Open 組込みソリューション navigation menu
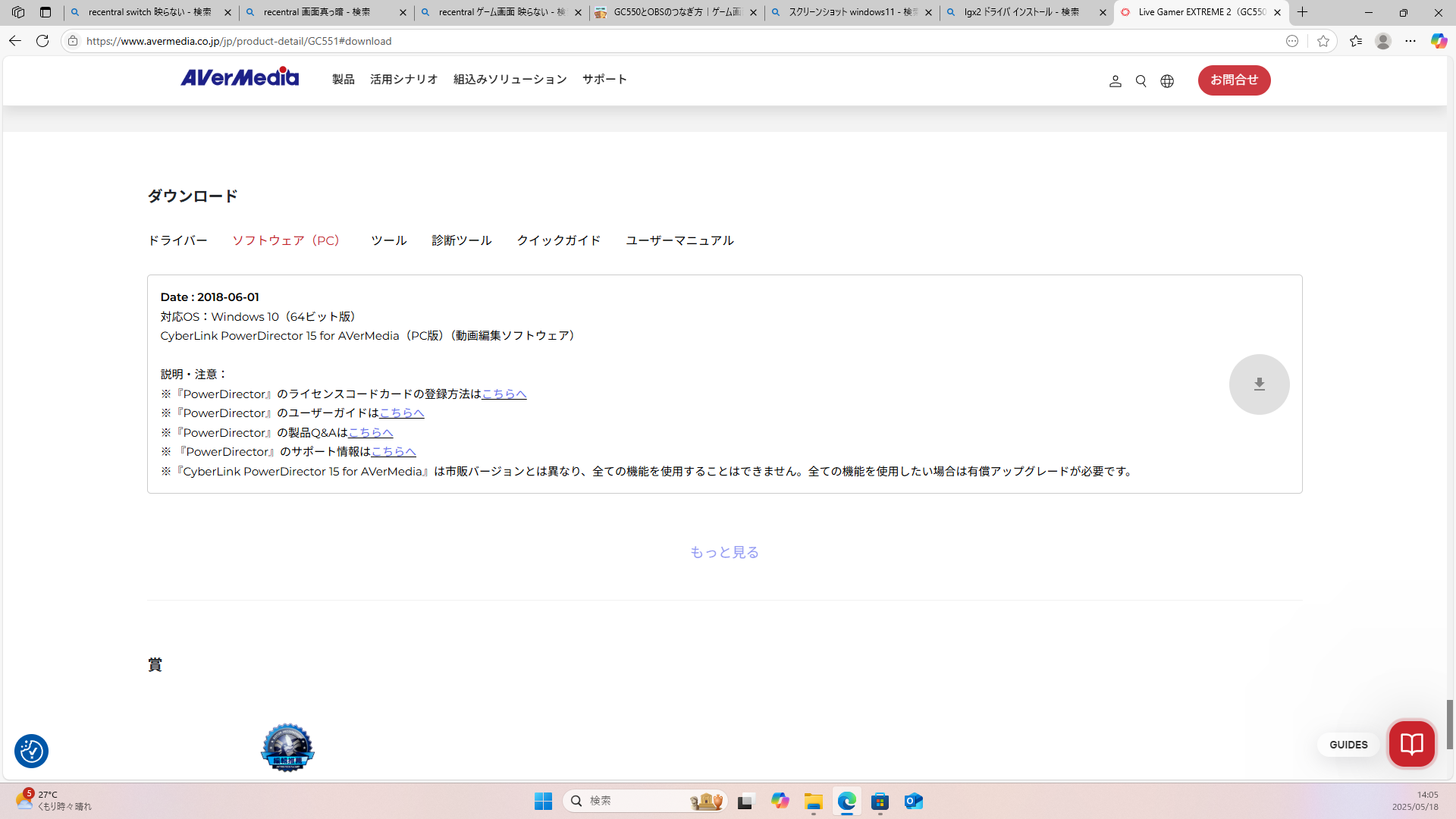Screen dimensions: 1456x819 click(x=510, y=80)
